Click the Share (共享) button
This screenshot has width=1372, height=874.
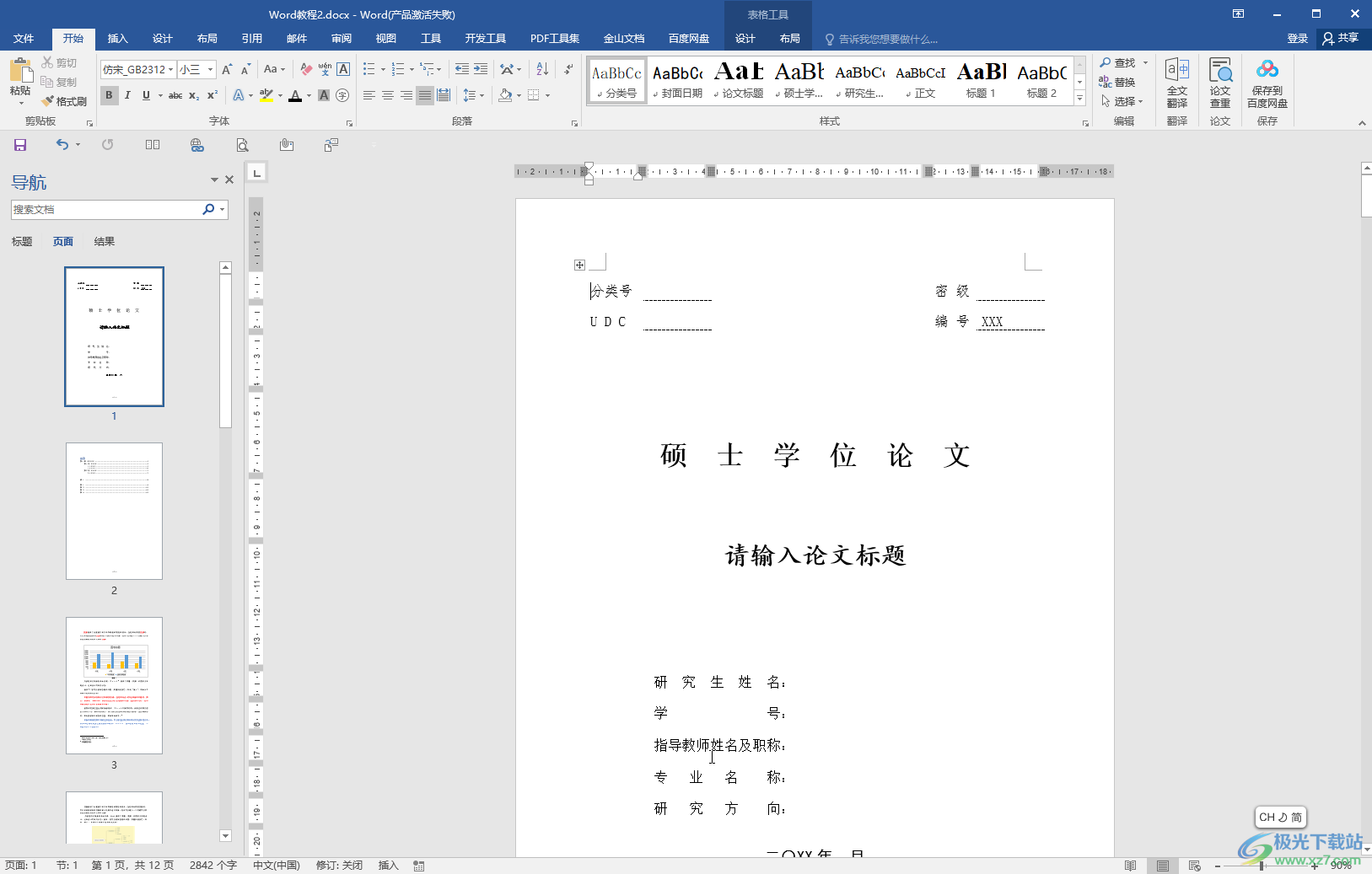click(1341, 39)
